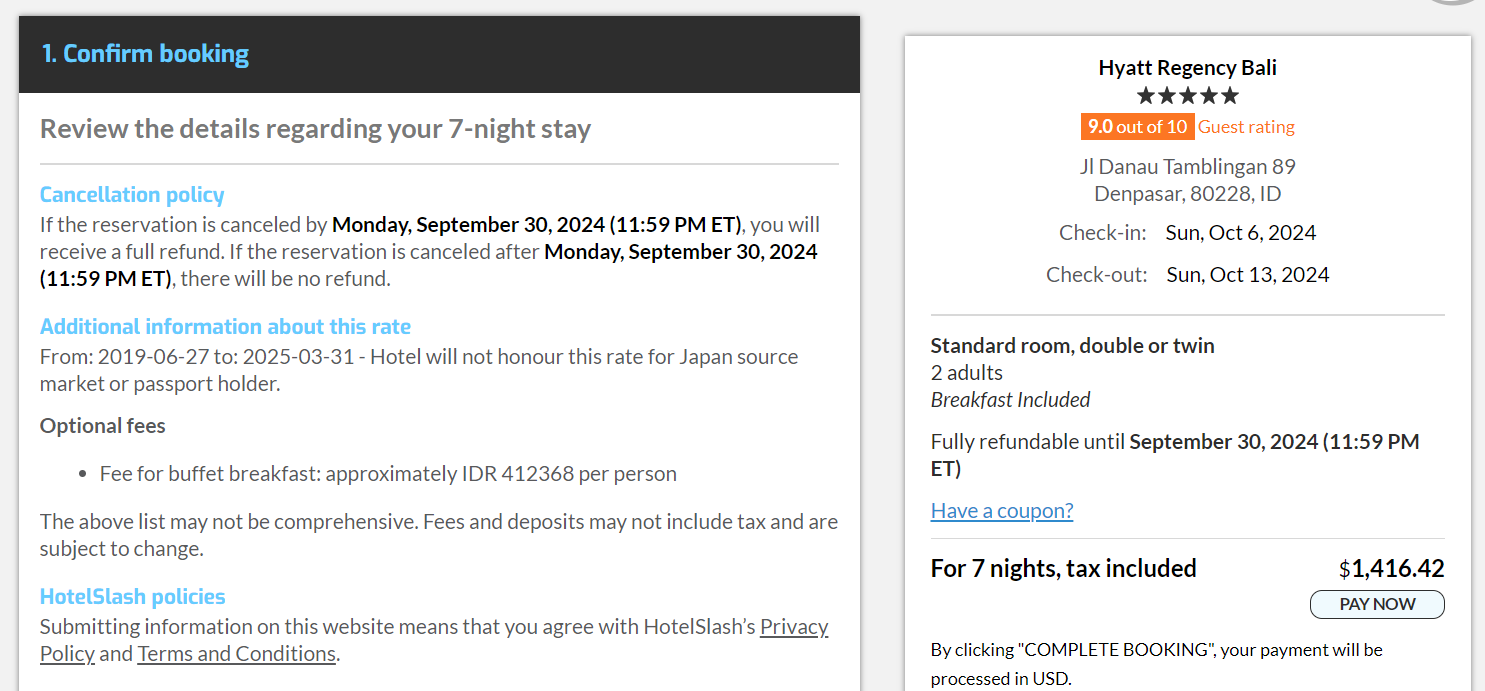Click the fifth star of the hotel rating

pos(1231,95)
